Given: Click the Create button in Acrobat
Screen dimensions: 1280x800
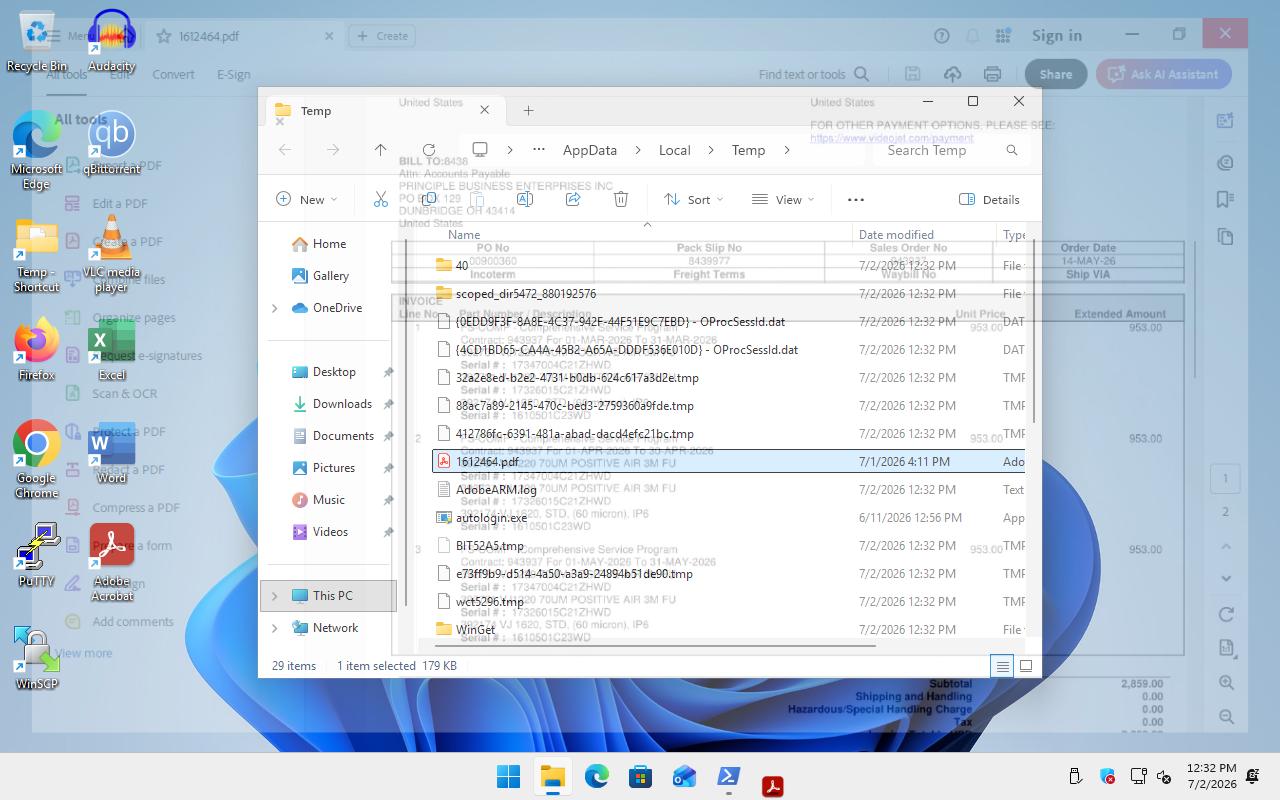Looking at the screenshot, I should click(381, 36).
